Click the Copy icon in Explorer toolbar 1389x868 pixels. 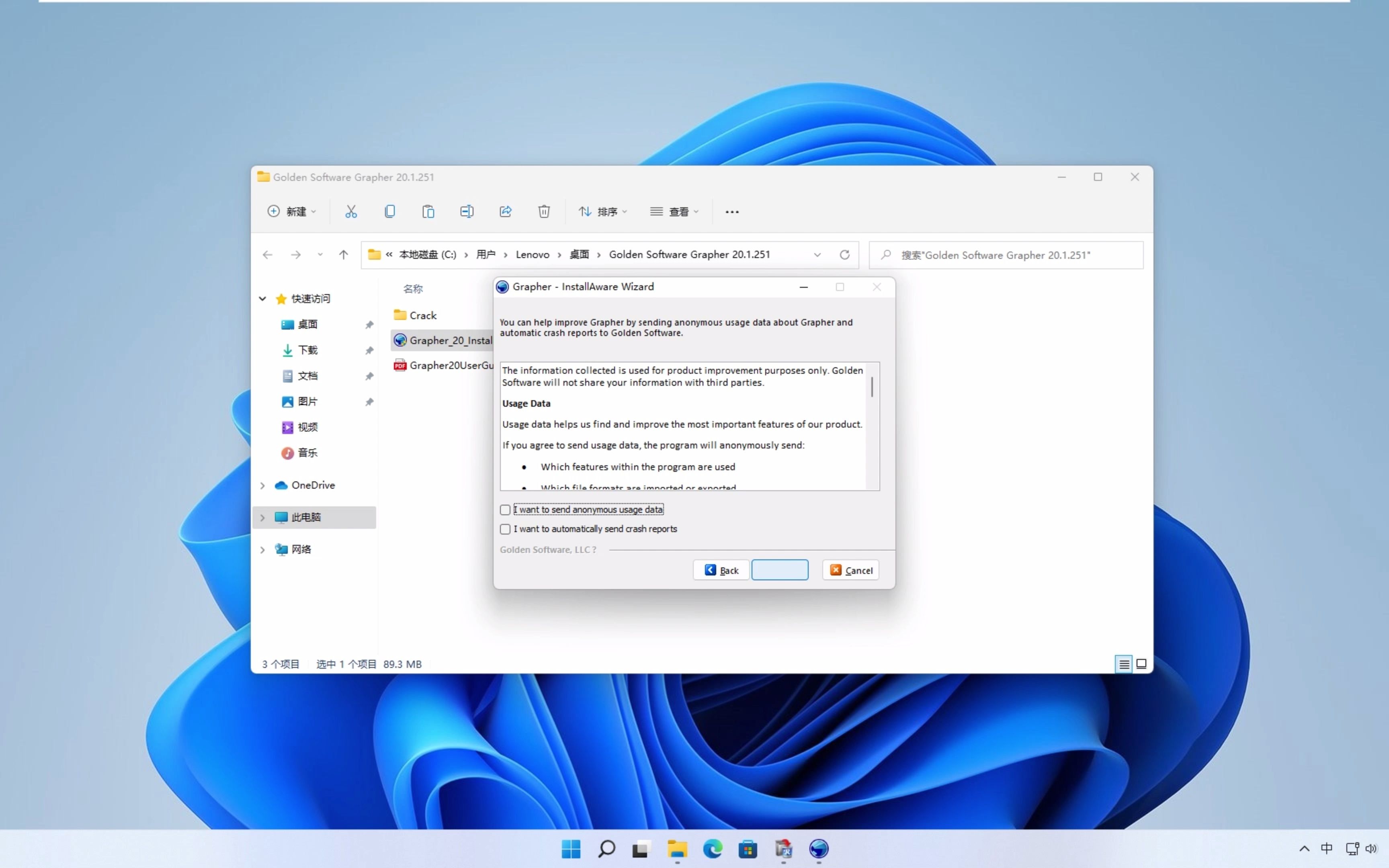pos(390,211)
